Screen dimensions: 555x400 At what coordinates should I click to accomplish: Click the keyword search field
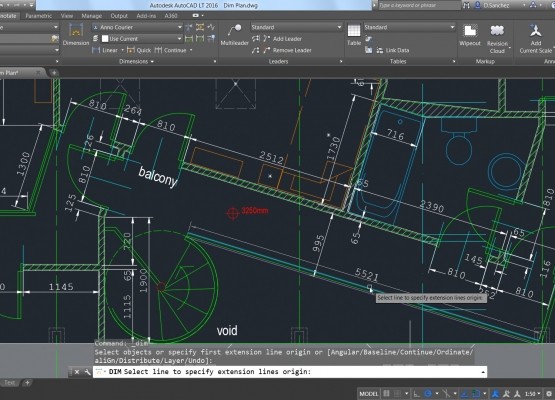tap(419, 5)
